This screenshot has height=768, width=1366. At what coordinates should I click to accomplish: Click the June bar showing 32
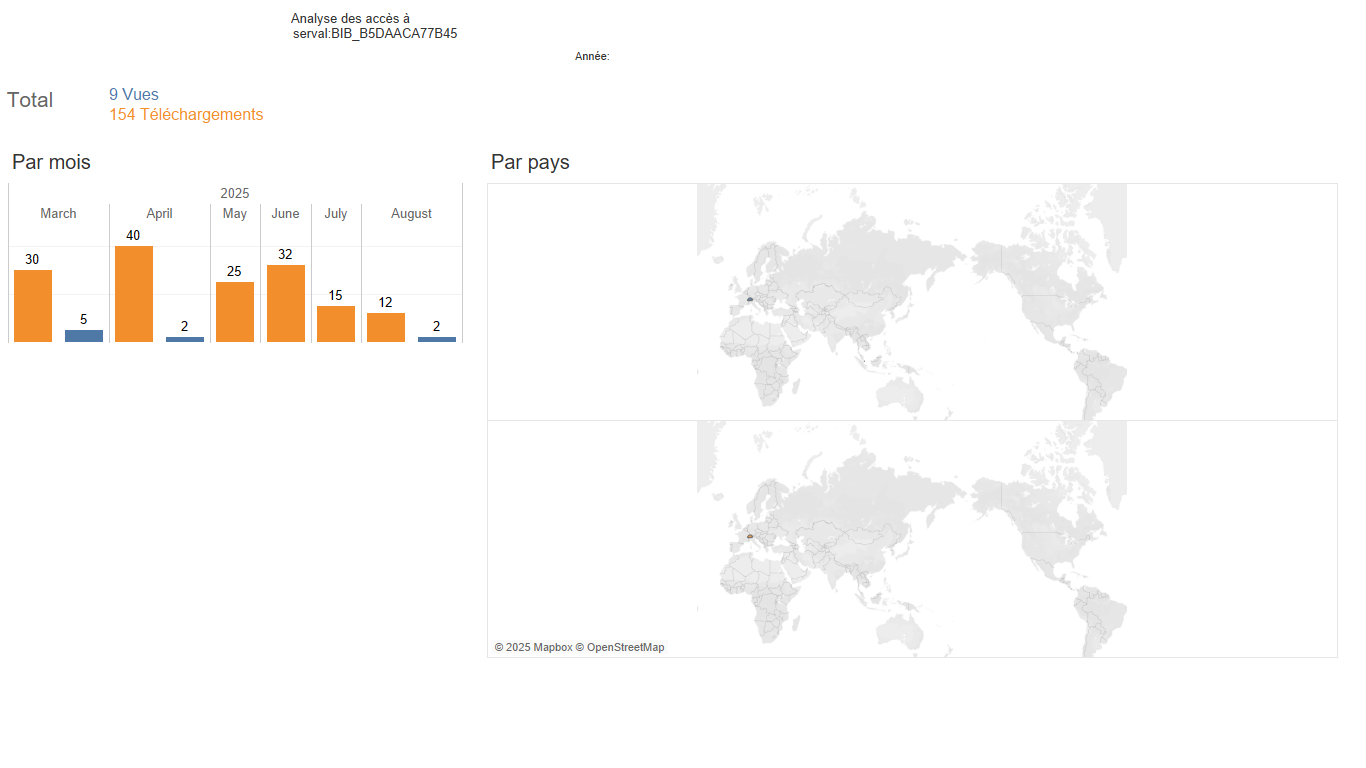(x=286, y=304)
